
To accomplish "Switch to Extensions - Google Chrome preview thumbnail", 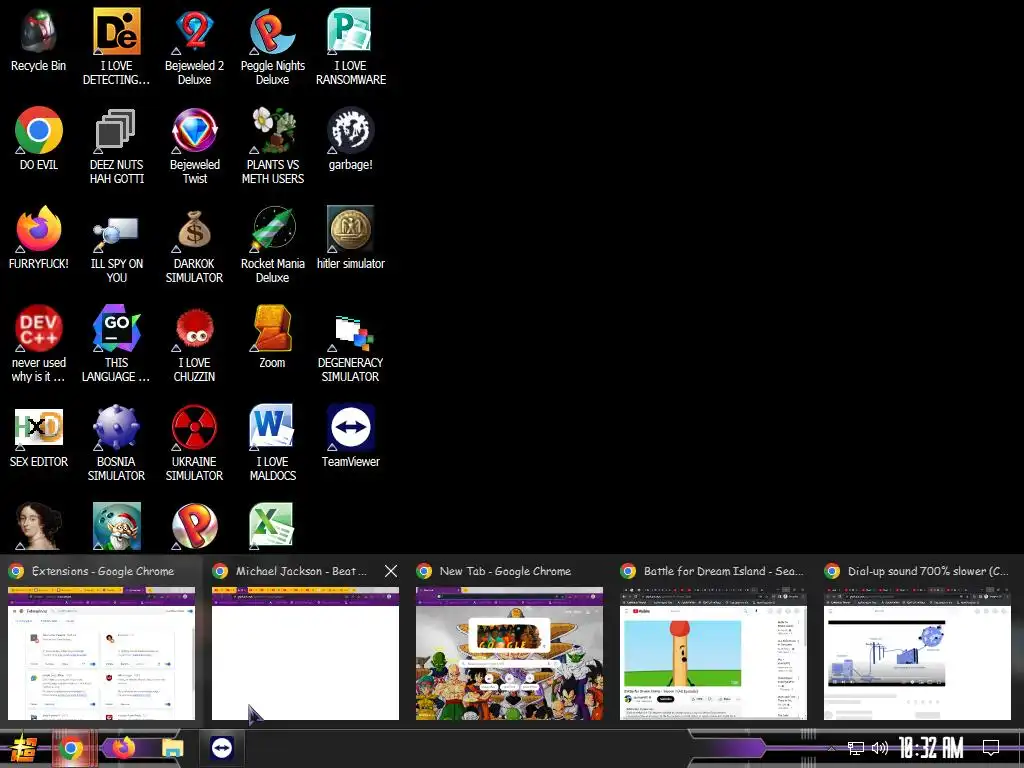I will pyautogui.click(x=101, y=653).
